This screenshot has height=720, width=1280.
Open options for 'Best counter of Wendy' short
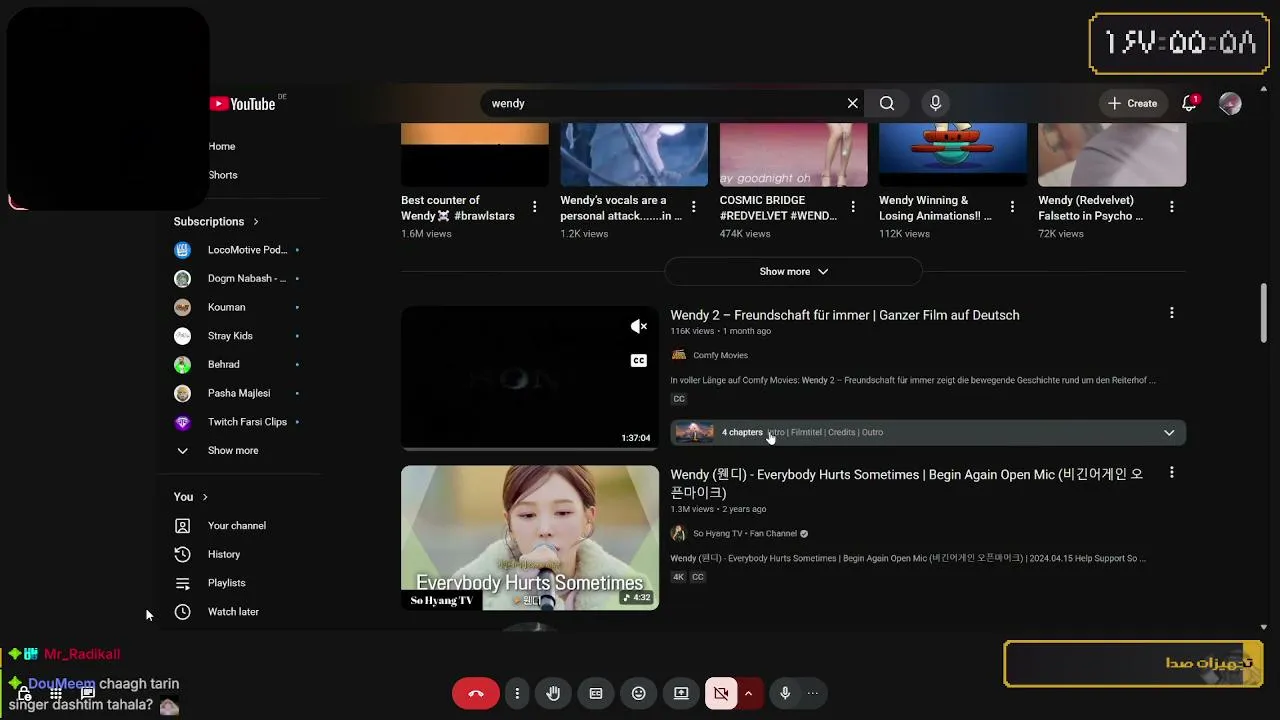click(535, 207)
